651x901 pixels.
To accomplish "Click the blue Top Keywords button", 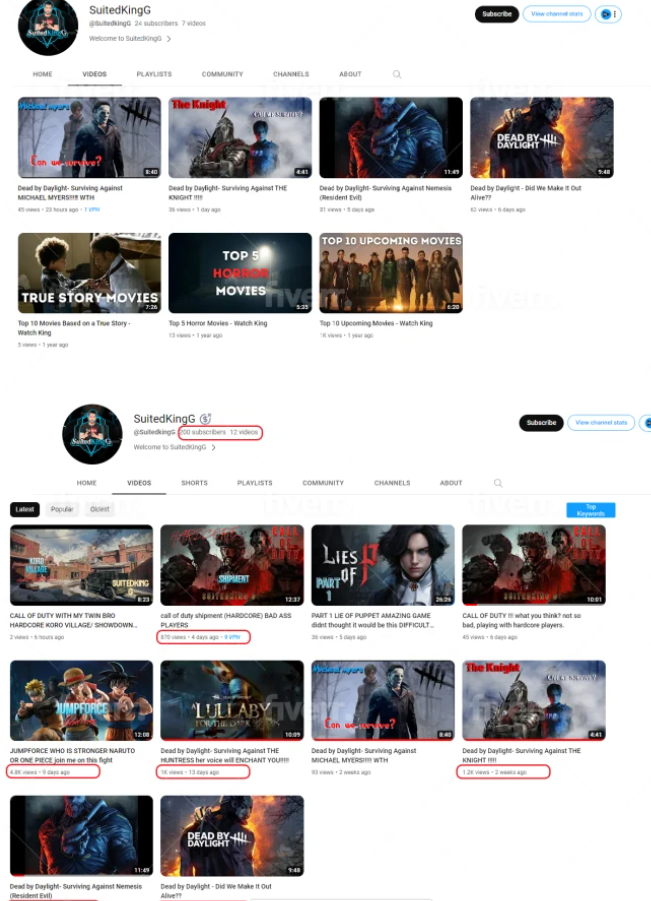I will click(590, 510).
